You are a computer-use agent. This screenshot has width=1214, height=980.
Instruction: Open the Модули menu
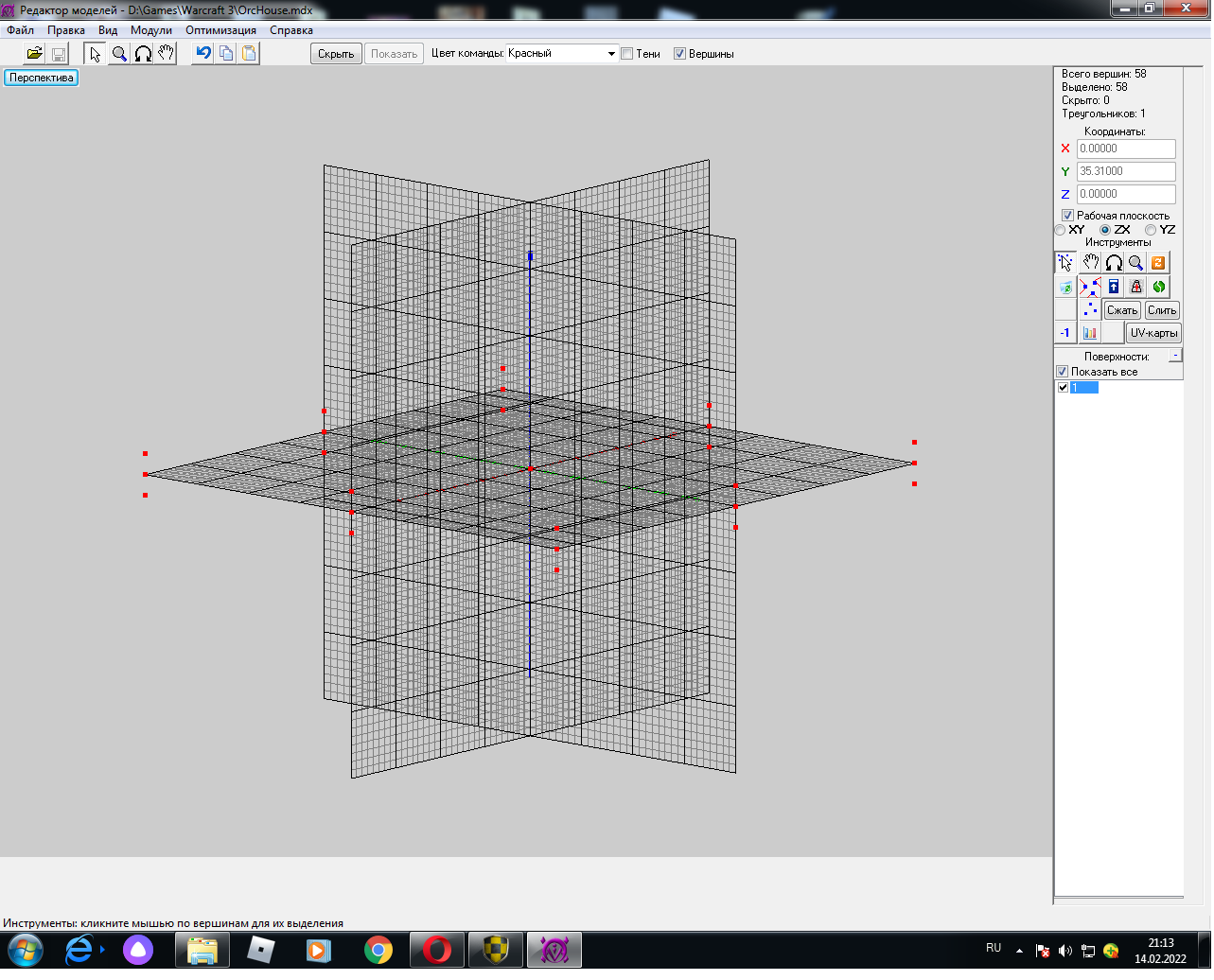[x=151, y=30]
